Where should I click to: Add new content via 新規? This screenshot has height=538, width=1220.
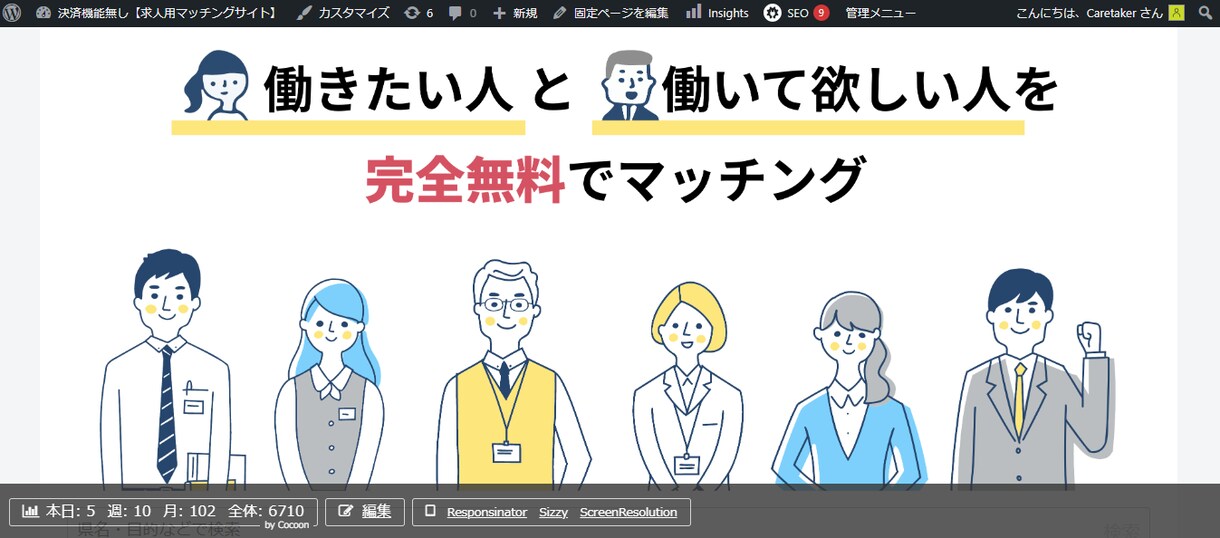[x=514, y=13]
